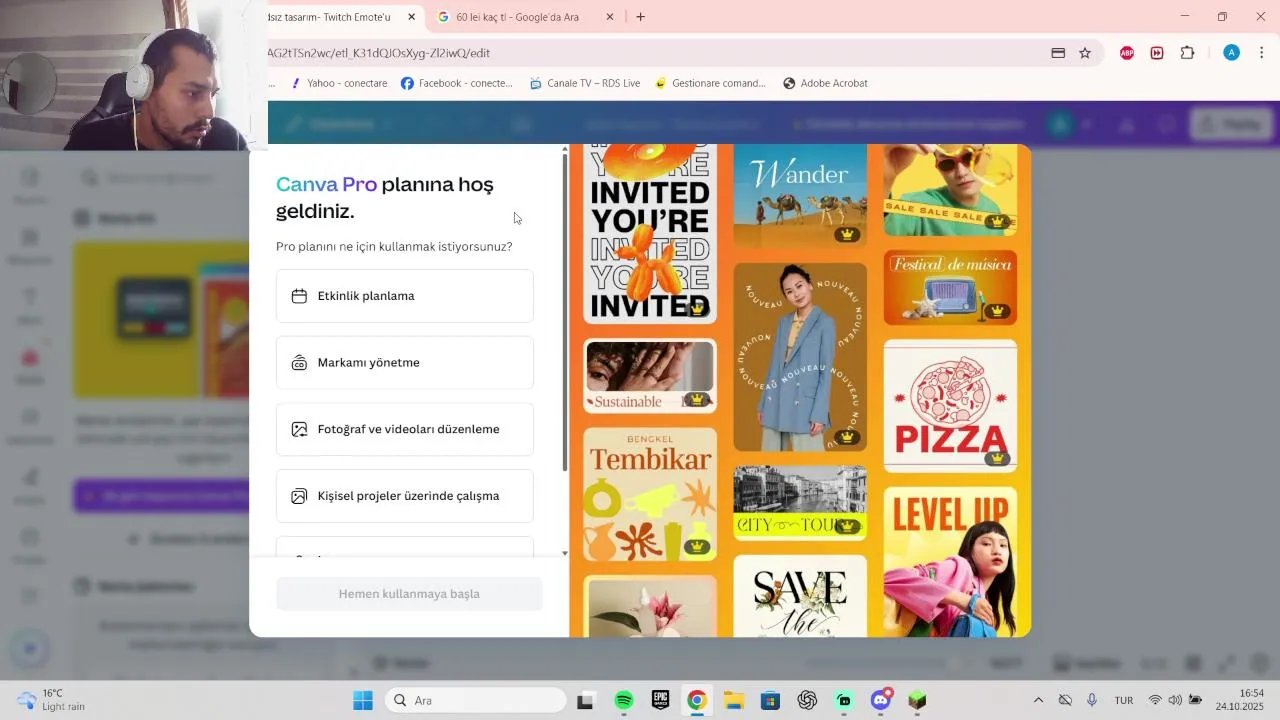The image size is (1280, 720).
Task: Click the scroll down arrow of options list
Action: pyautogui.click(x=564, y=553)
